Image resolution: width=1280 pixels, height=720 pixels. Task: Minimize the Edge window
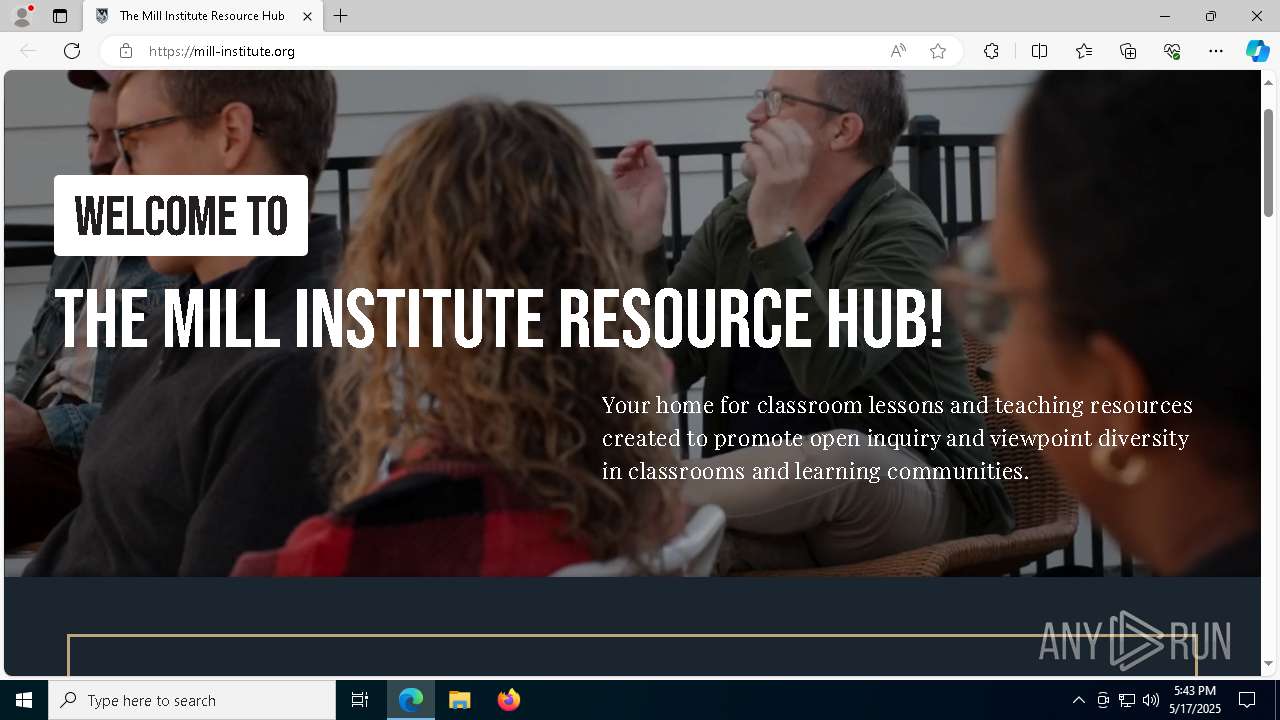[1165, 16]
